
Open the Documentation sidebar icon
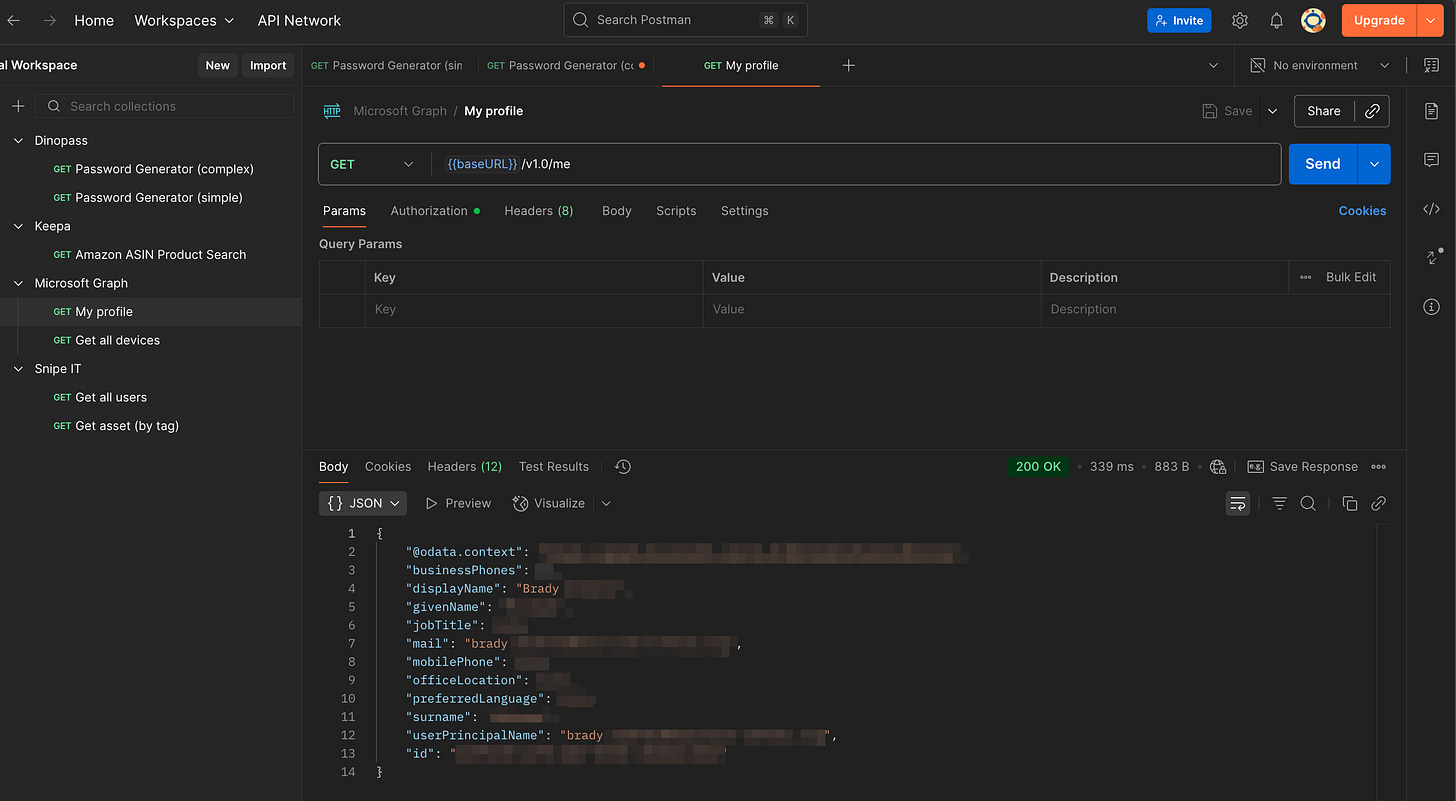pyautogui.click(x=1432, y=111)
